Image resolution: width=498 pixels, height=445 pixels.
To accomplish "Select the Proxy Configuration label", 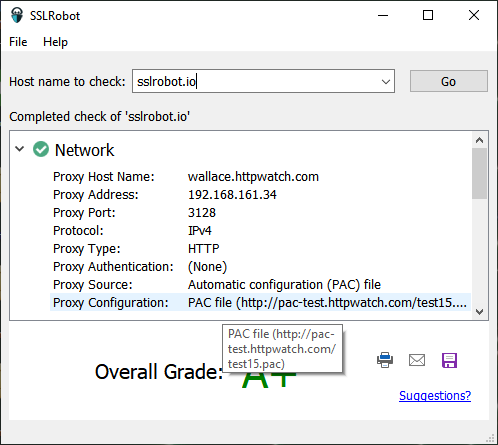I will coord(111,303).
